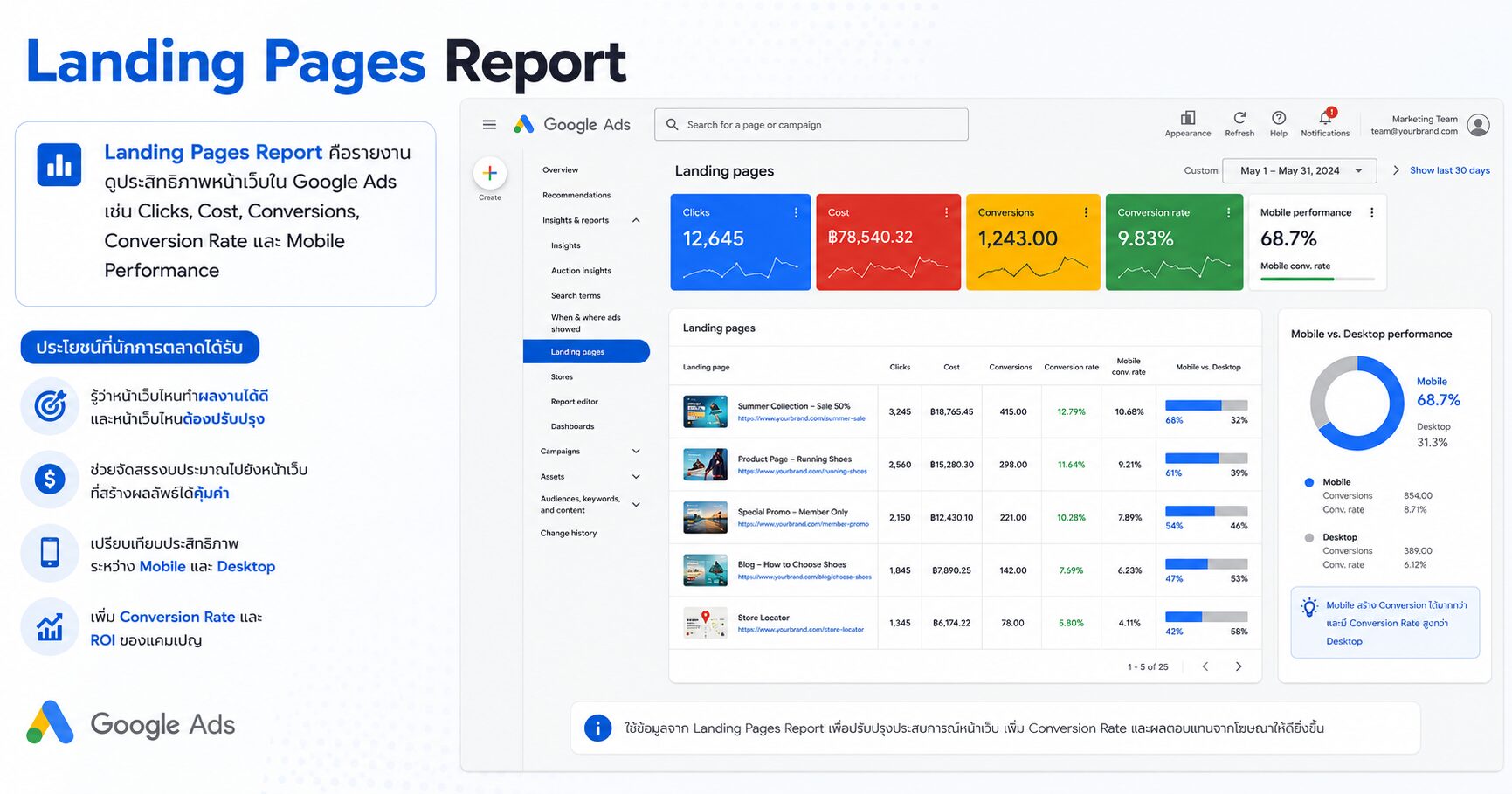Click Blog – How to Choose Shoes title
This screenshot has height=794, width=1512.
[791, 564]
